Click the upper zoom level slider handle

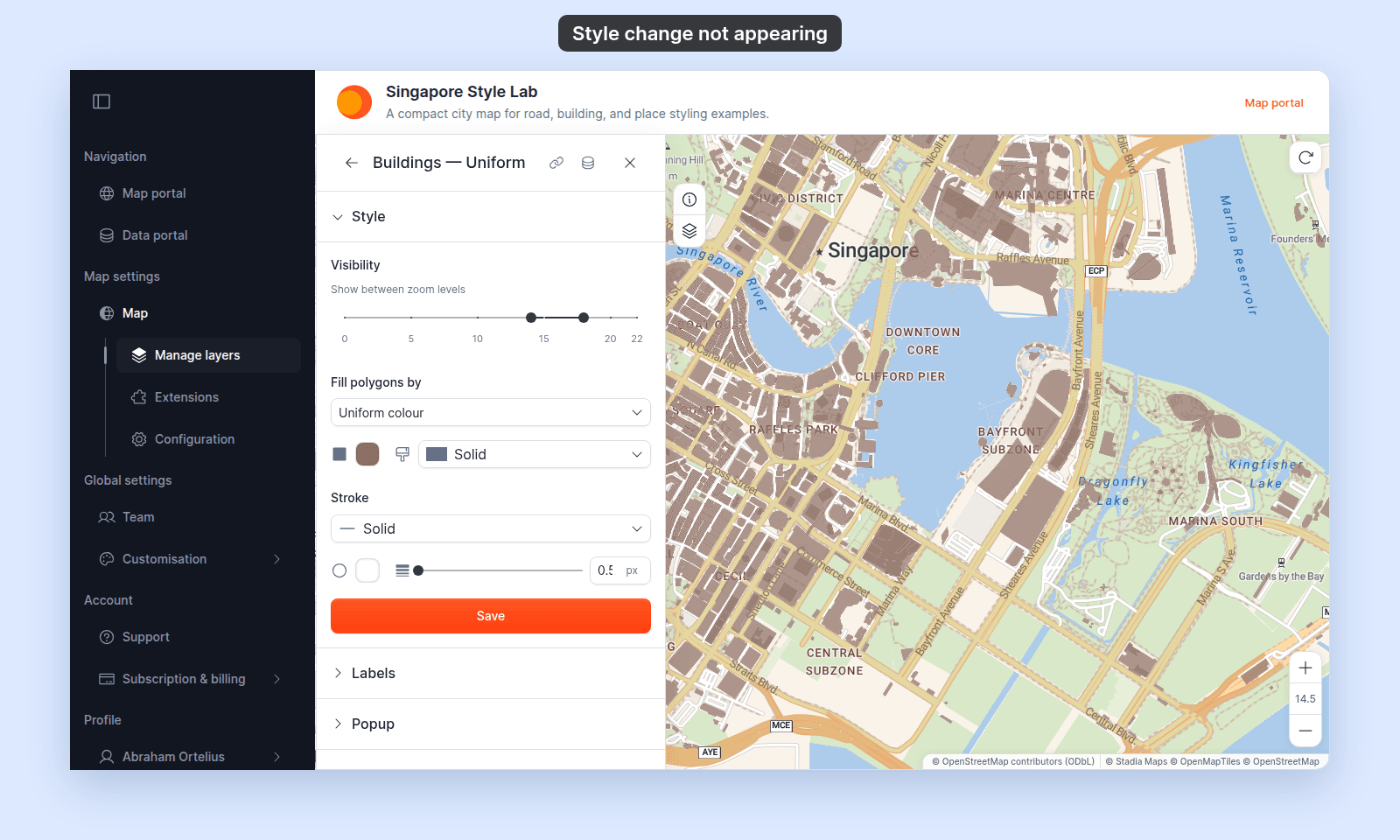click(x=584, y=318)
